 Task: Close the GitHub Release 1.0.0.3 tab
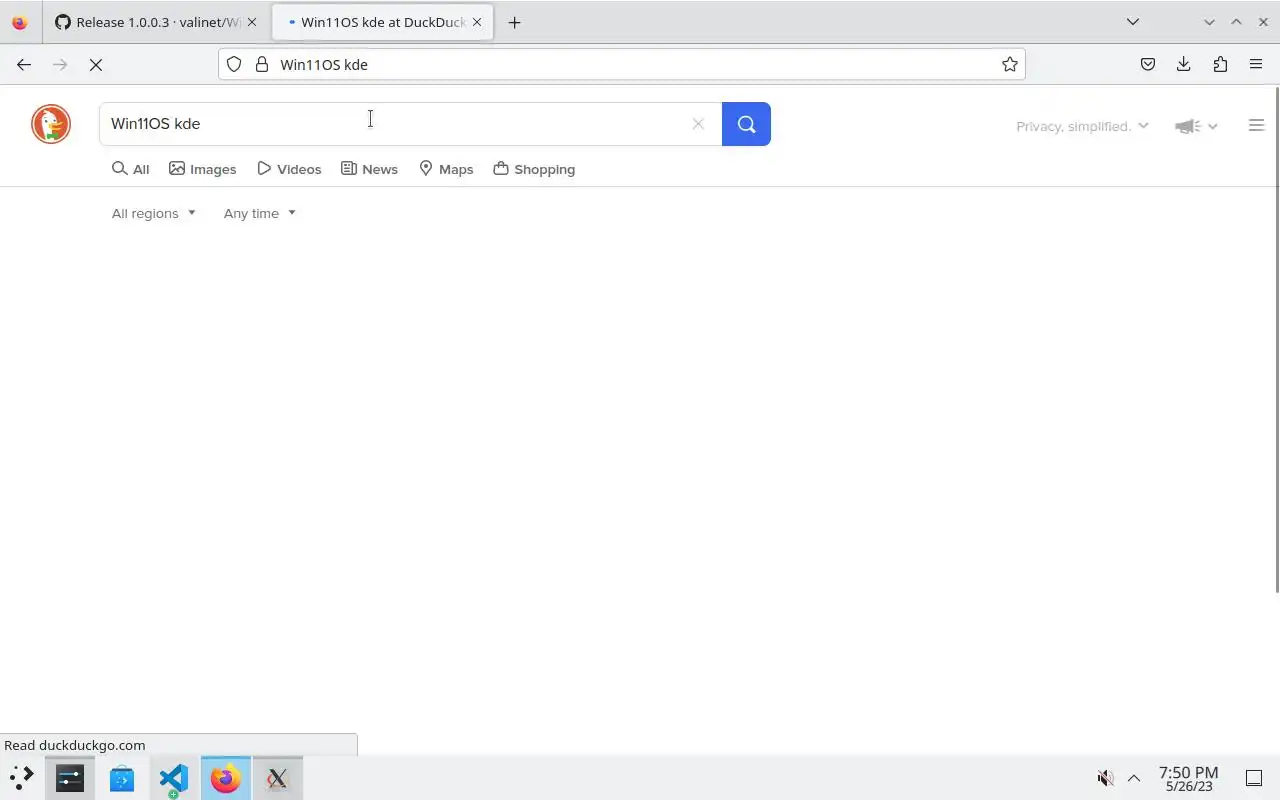point(252,22)
